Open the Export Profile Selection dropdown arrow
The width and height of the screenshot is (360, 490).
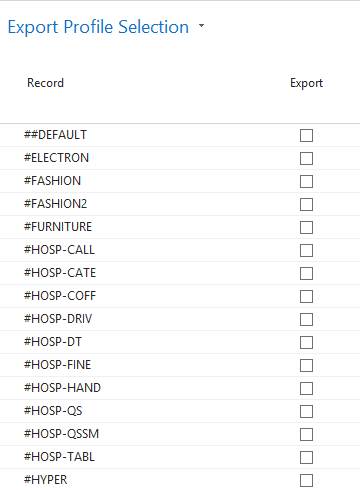[201, 26]
